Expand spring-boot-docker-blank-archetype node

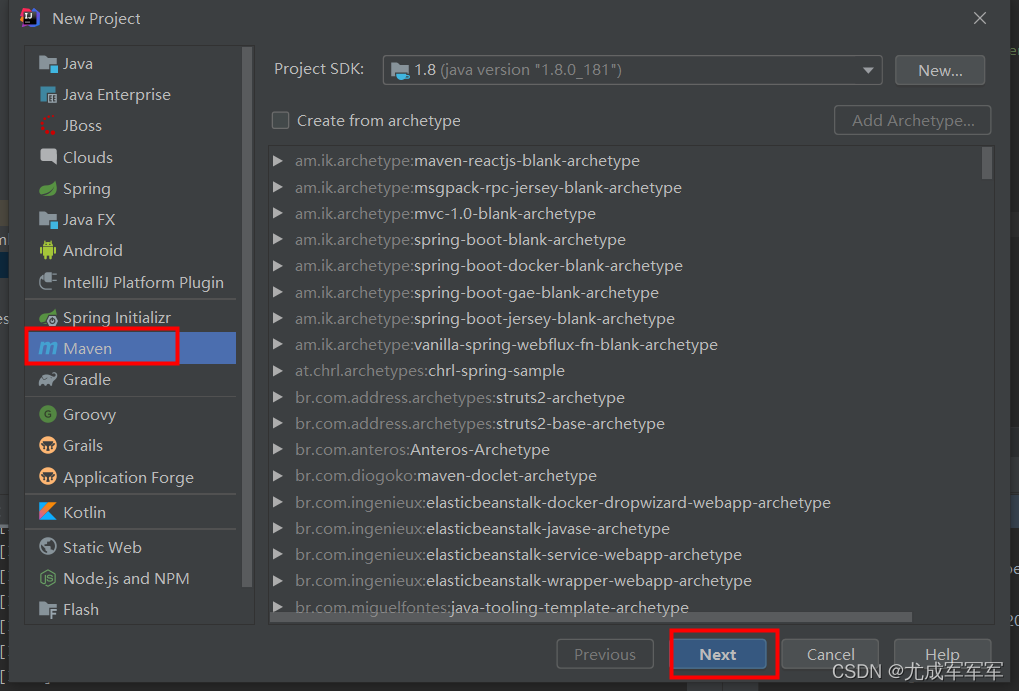(x=278, y=266)
